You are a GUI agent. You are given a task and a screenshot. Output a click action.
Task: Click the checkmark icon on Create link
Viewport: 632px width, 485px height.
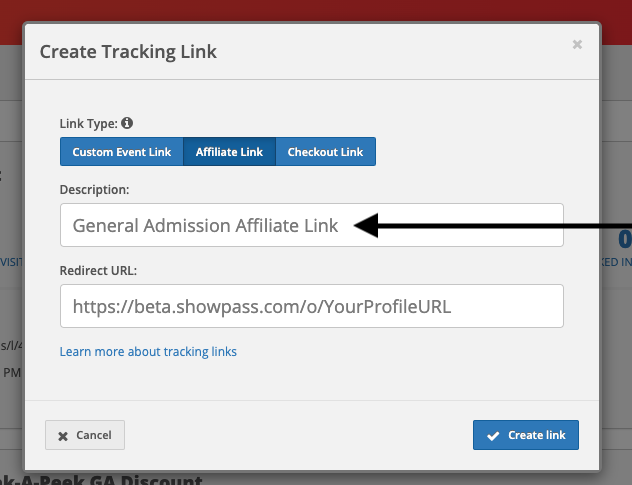493,436
